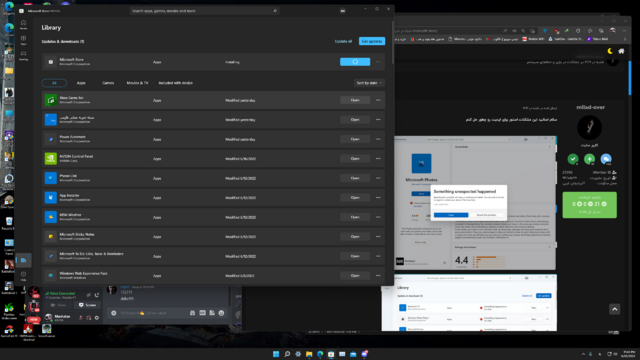Select the Apps filter tab
The image size is (640, 360).
click(81, 83)
